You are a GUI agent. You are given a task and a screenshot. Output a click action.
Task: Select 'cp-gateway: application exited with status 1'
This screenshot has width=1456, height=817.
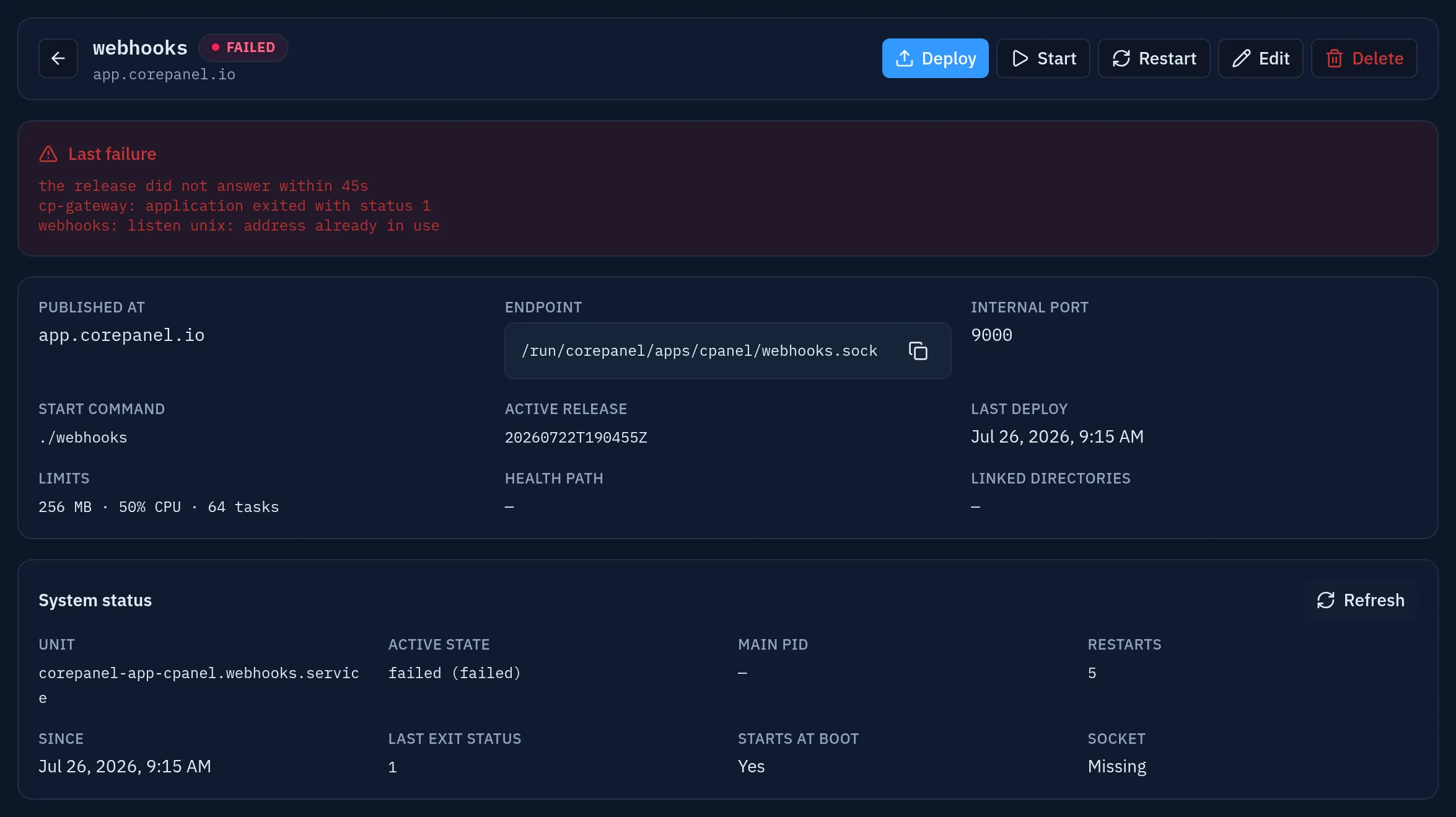(234, 206)
